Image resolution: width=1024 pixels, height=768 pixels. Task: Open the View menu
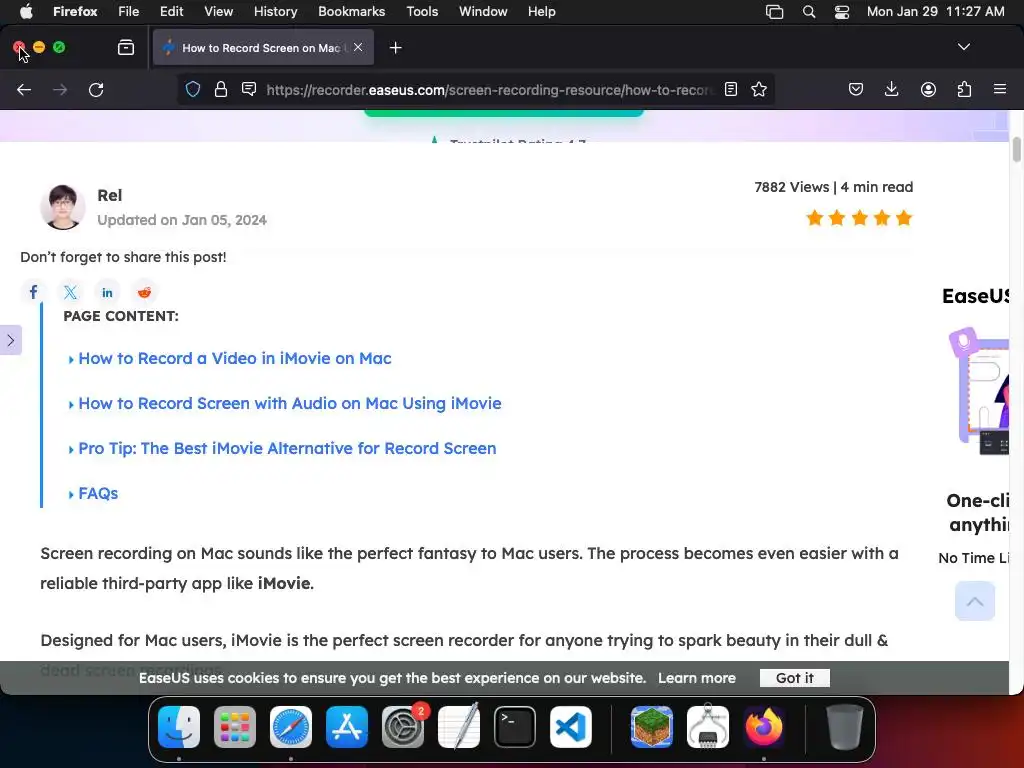click(x=218, y=12)
